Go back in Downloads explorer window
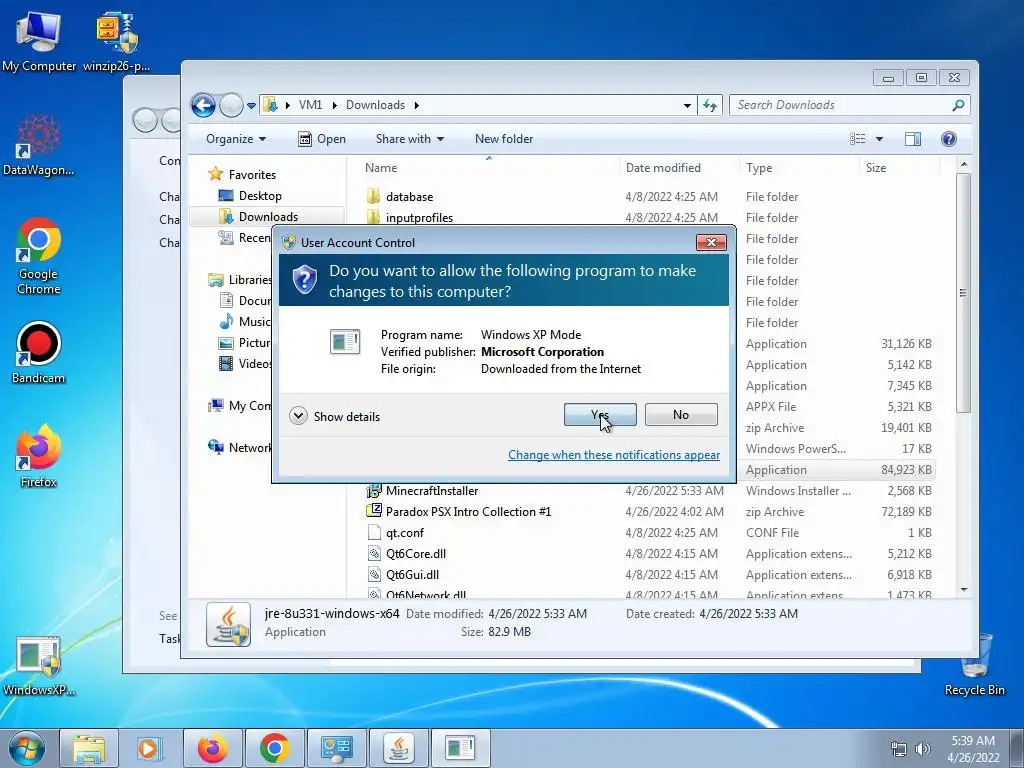Screen dimensions: 1024x768 coord(203,105)
